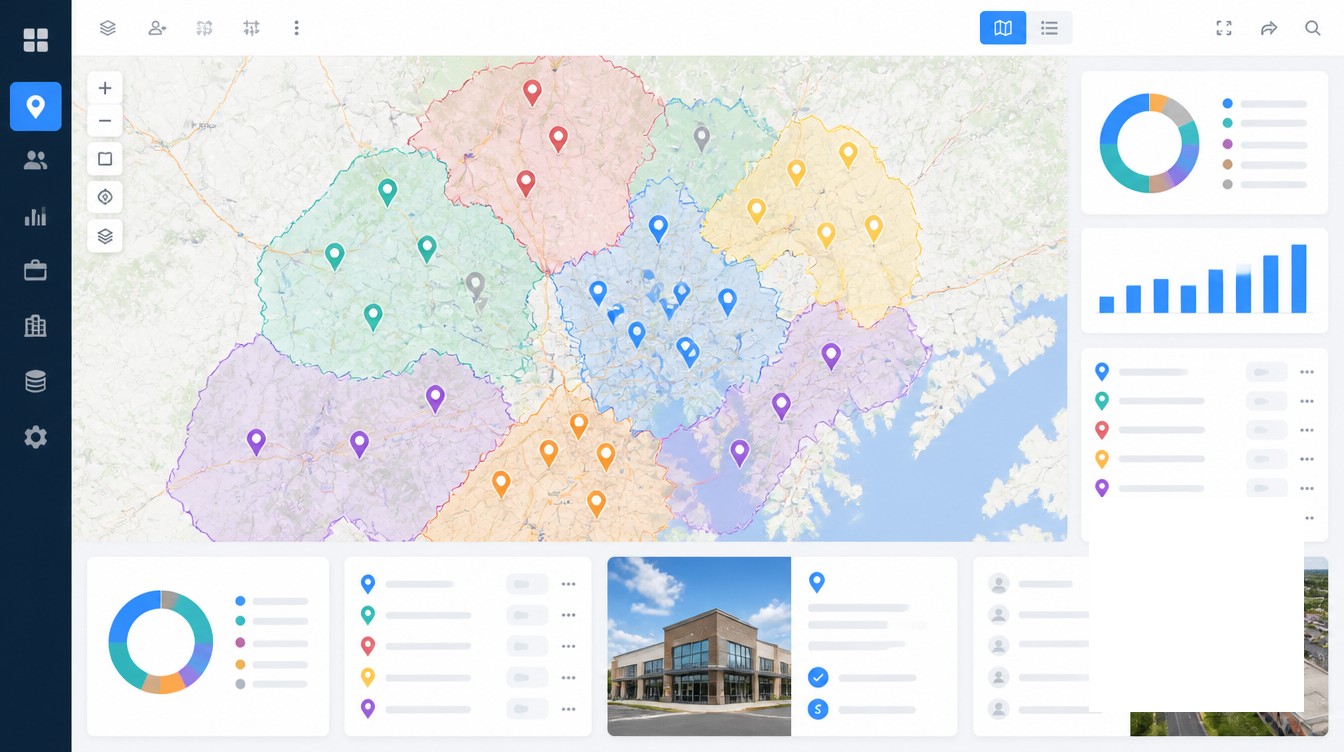
Task: Click the topmost blue pin on the map
Action: [658, 229]
